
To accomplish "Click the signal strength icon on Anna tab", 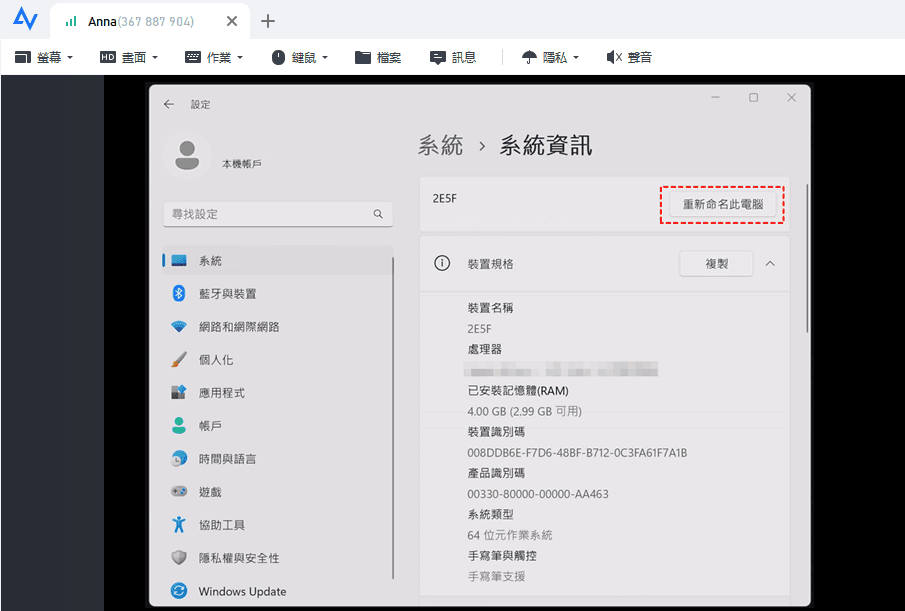I will pyautogui.click(x=71, y=21).
